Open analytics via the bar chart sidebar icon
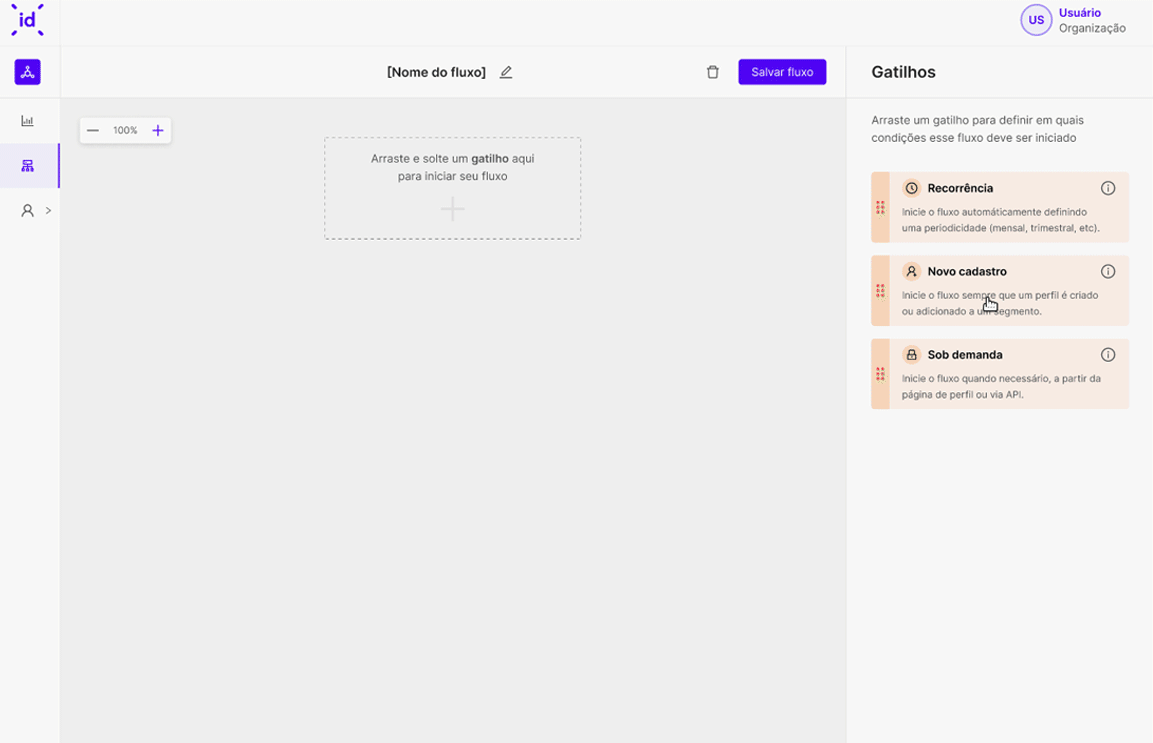 tap(28, 120)
